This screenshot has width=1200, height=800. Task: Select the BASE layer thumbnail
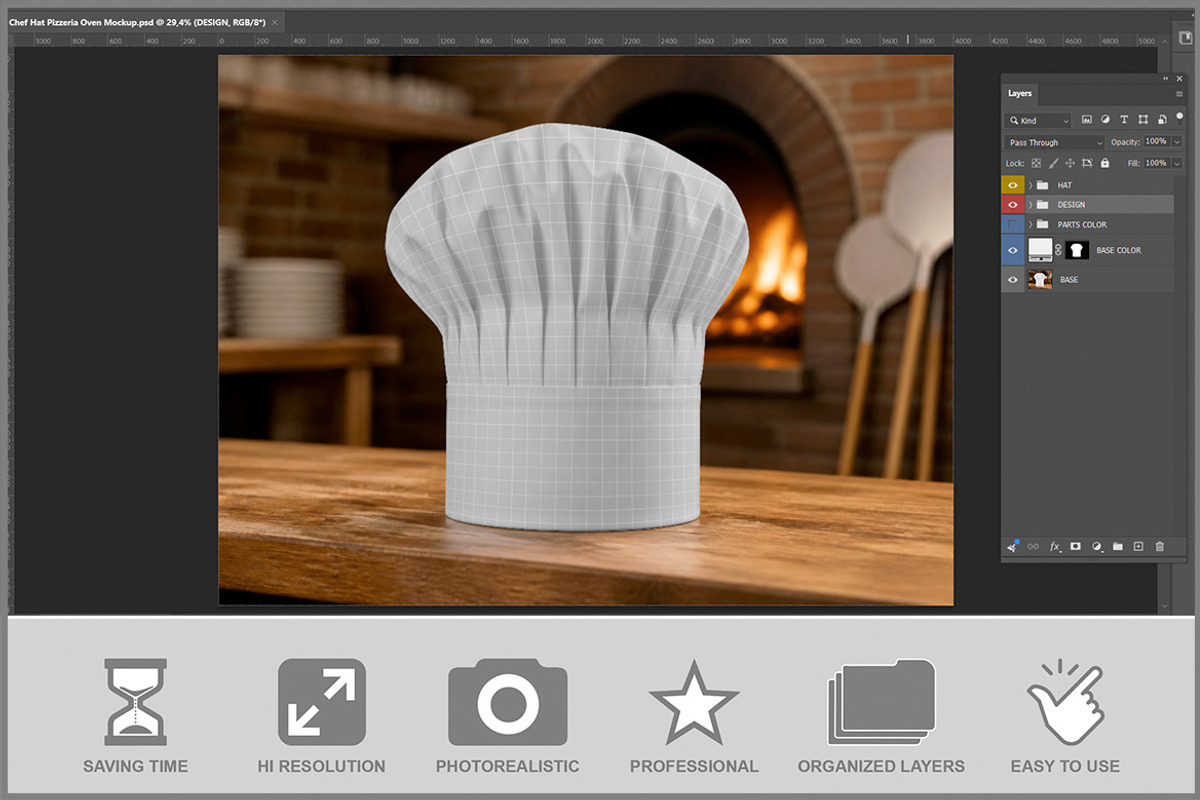(x=1040, y=279)
